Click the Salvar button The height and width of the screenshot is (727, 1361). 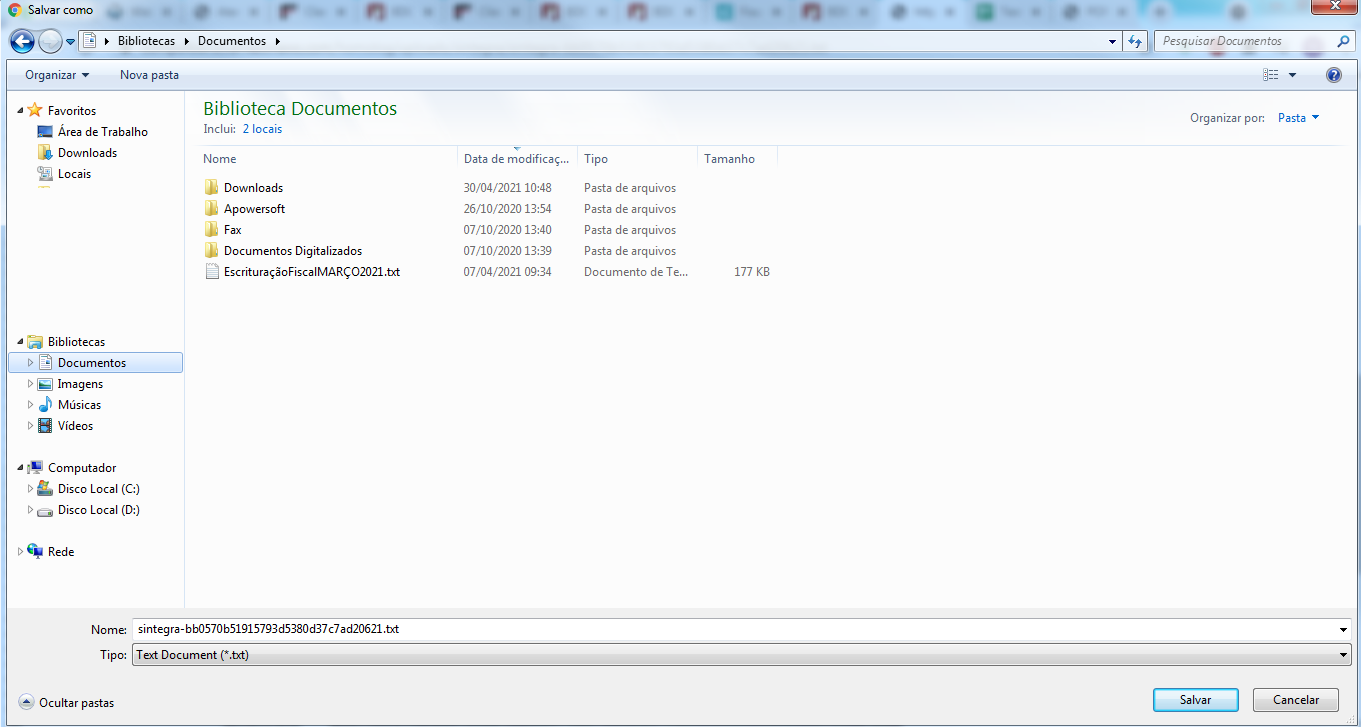pyautogui.click(x=1195, y=700)
